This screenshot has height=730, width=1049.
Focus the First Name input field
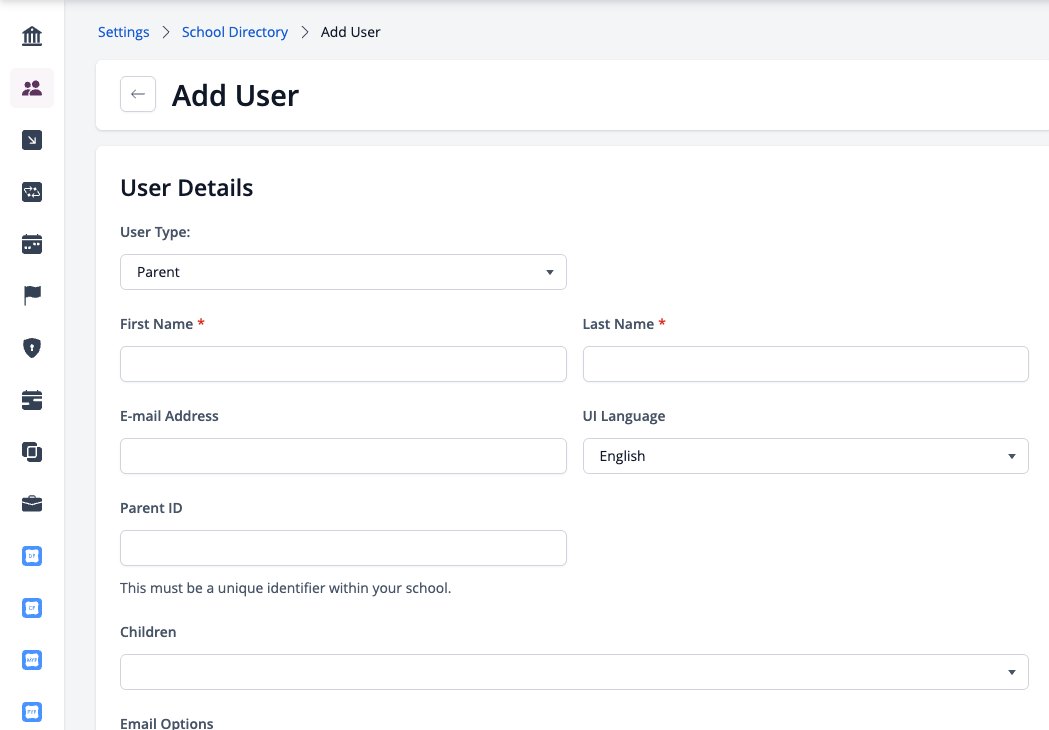[343, 364]
